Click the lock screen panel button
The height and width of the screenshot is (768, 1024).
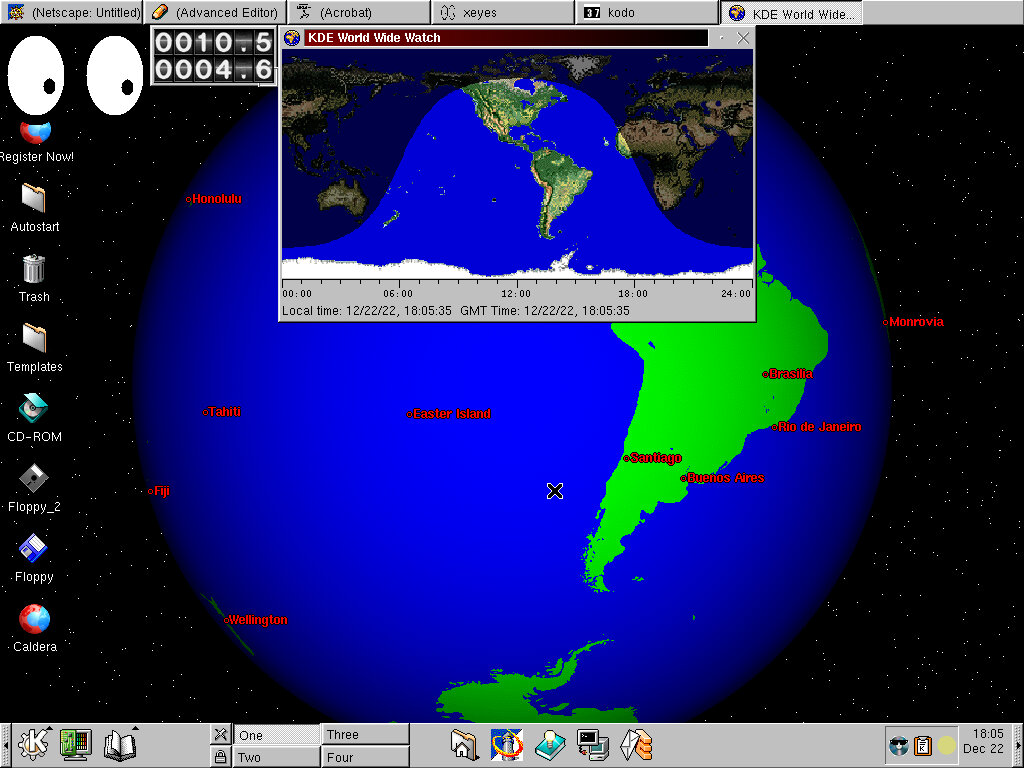point(220,757)
